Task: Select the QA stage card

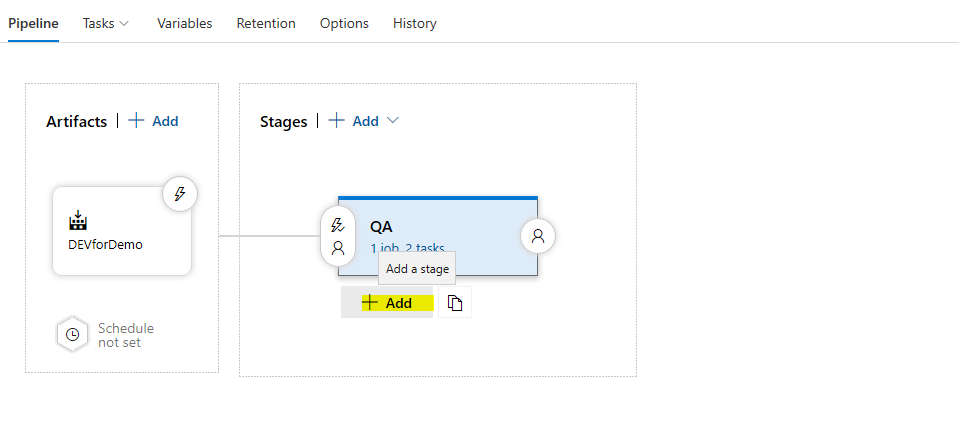Action: coord(438,236)
